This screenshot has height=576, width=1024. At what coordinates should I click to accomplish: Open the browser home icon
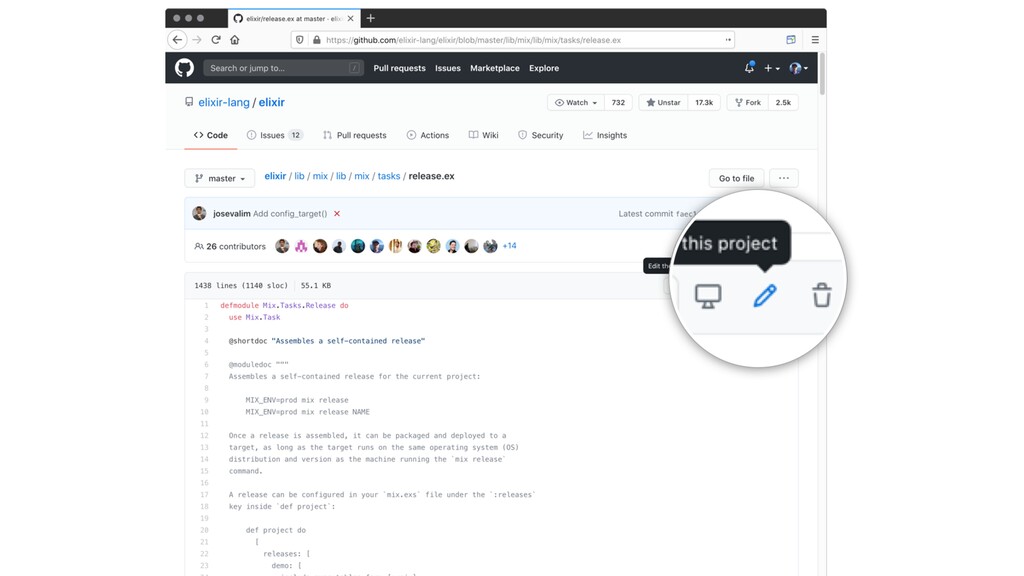[234, 40]
